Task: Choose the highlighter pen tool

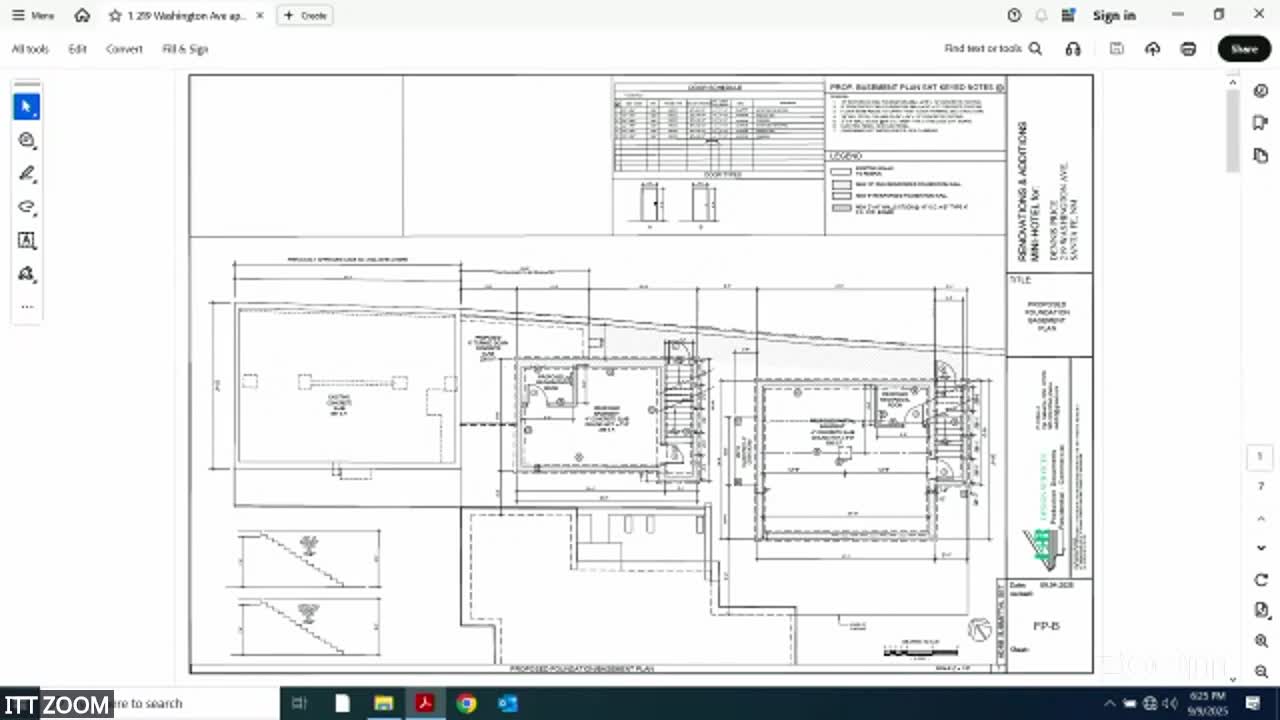Action: (27, 174)
